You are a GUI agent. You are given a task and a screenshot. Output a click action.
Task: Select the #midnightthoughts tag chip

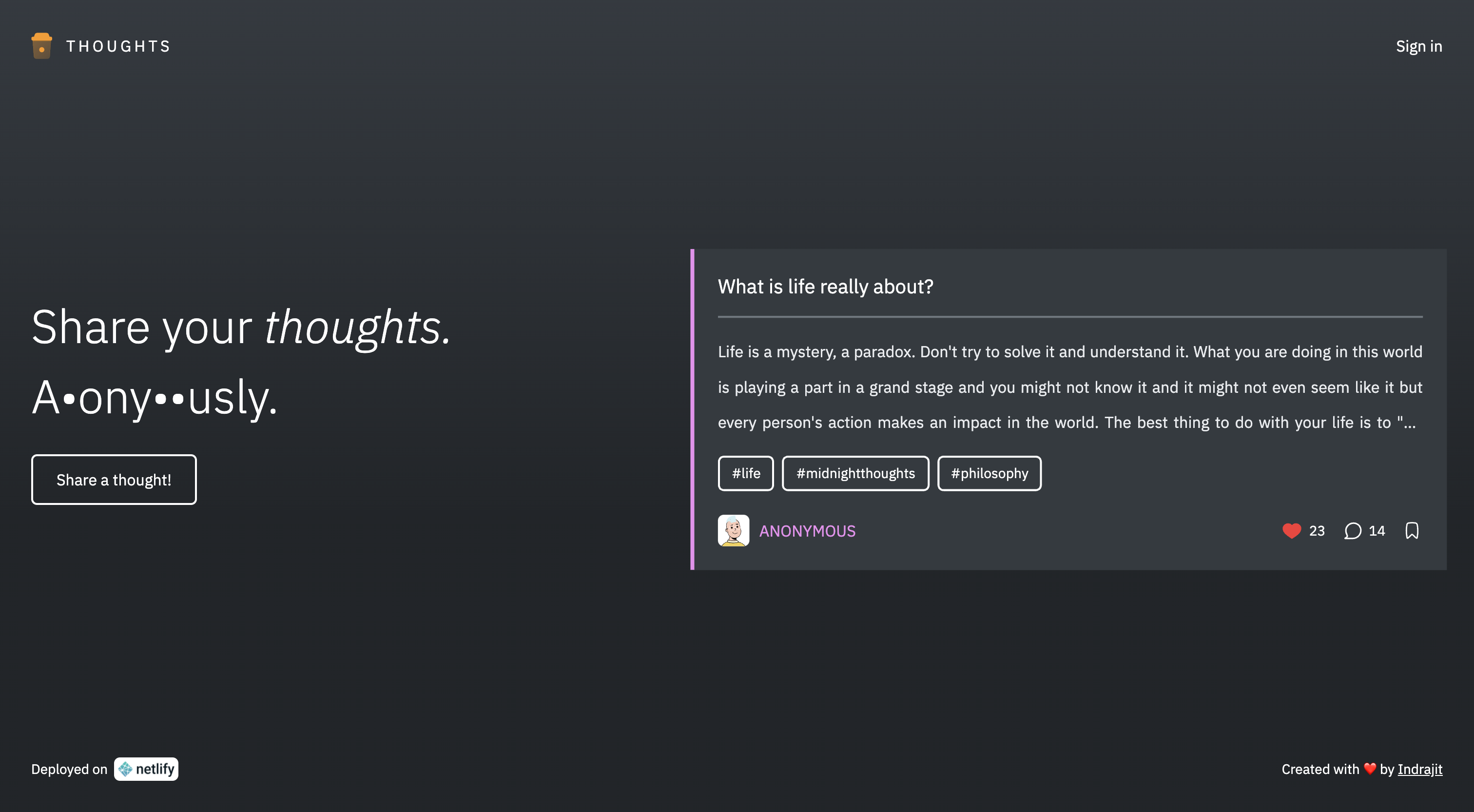pyautogui.click(x=855, y=473)
